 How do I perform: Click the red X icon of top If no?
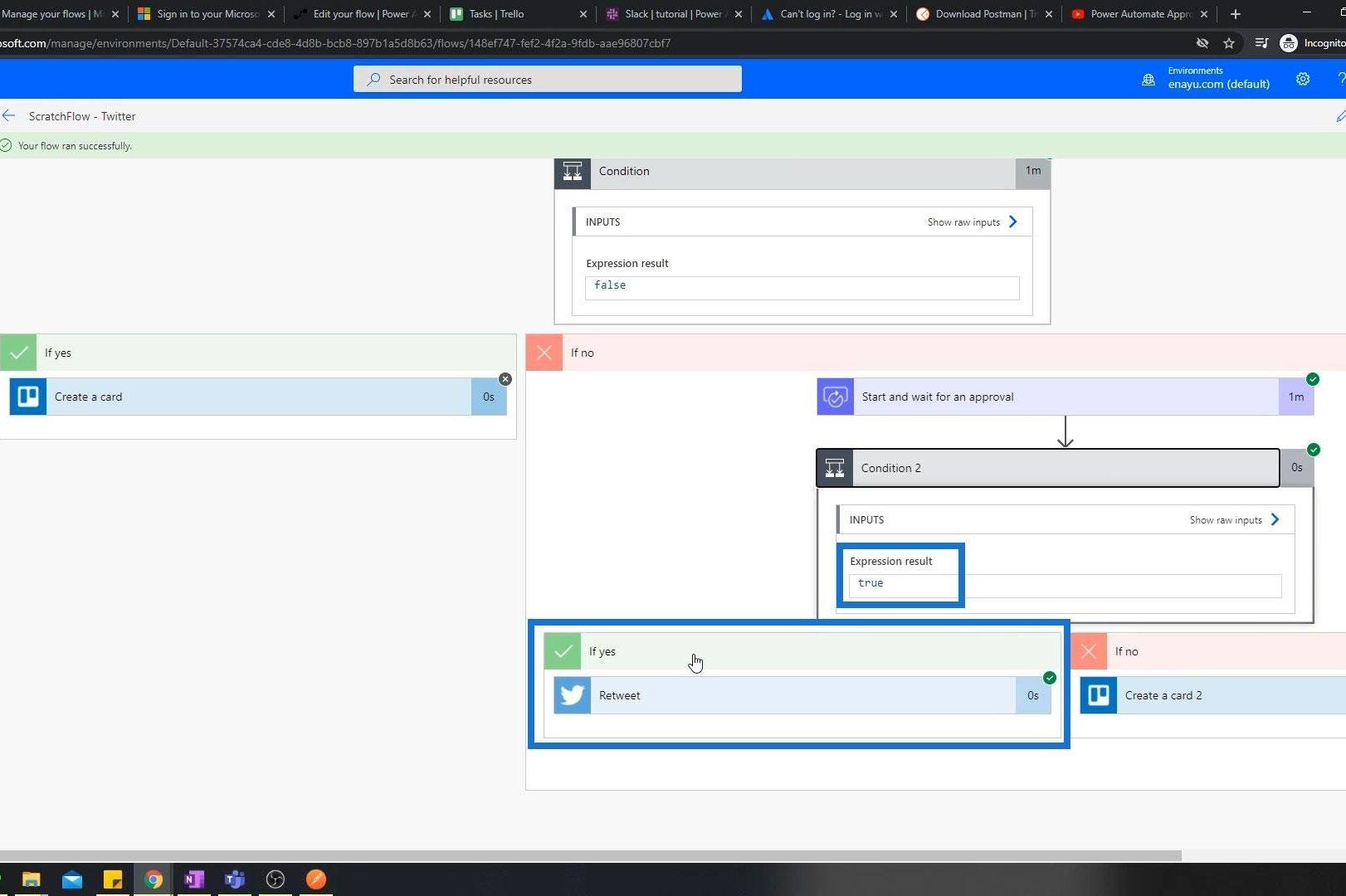point(544,353)
